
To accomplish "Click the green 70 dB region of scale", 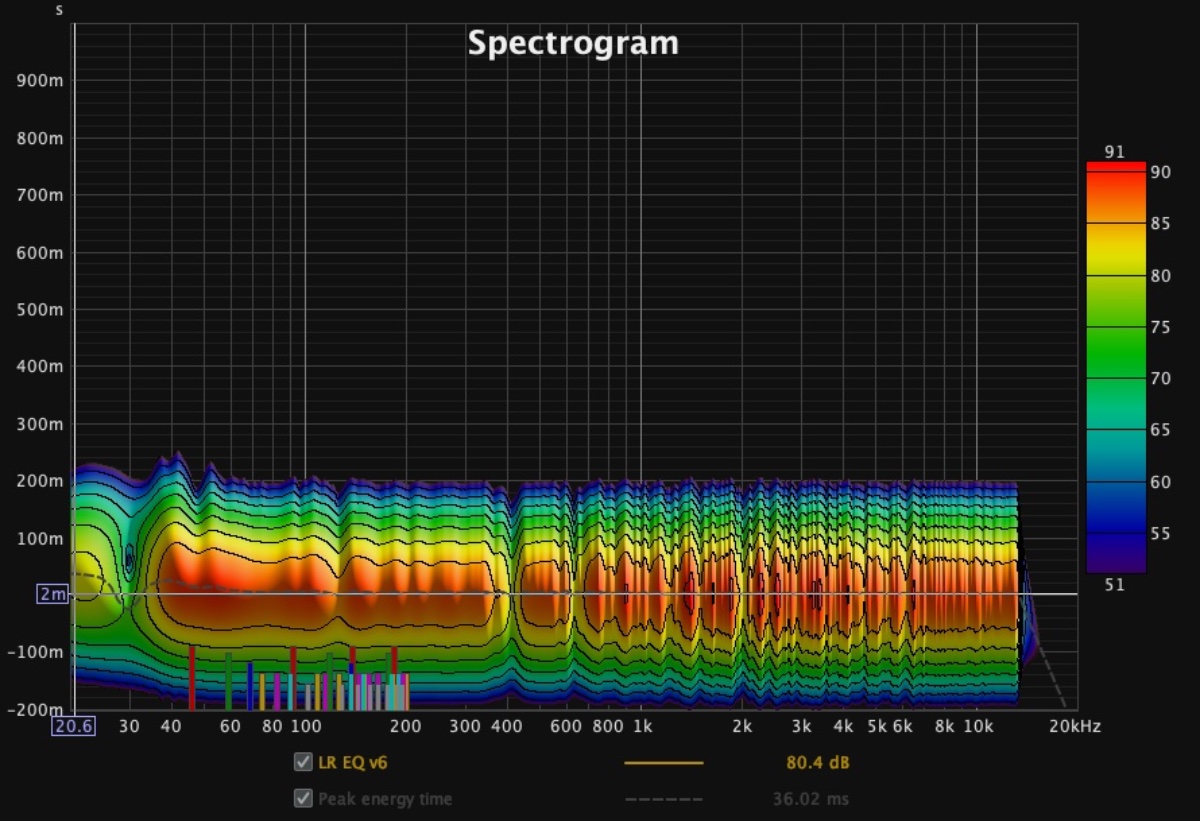I will 1115,378.
